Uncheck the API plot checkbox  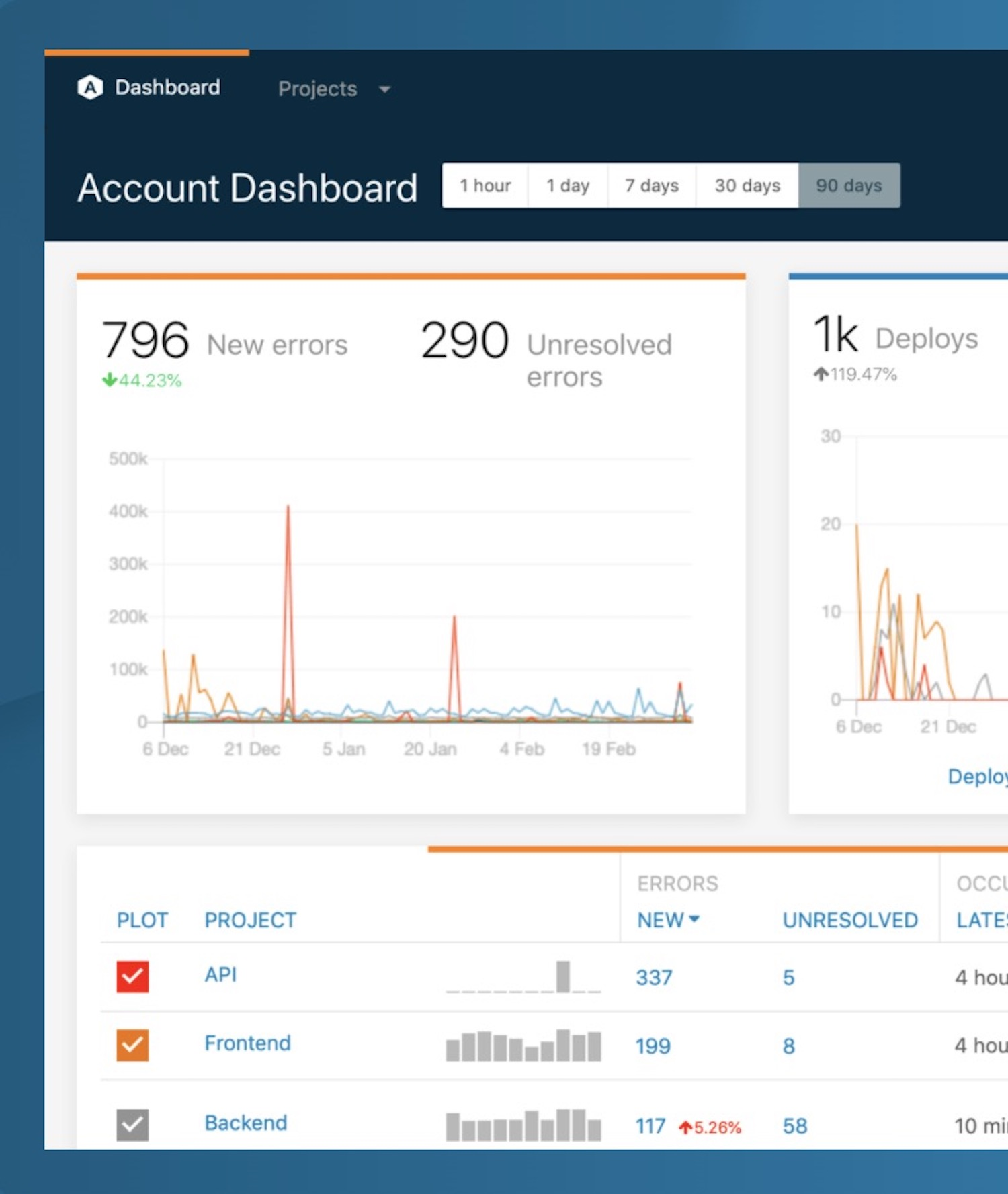(132, 976)
